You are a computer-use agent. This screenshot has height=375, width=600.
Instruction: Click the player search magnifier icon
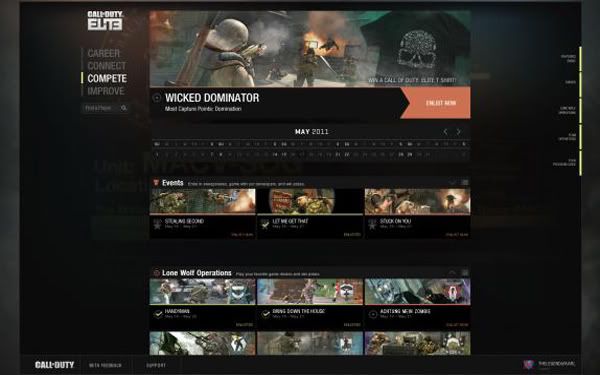tap(124, 108)
